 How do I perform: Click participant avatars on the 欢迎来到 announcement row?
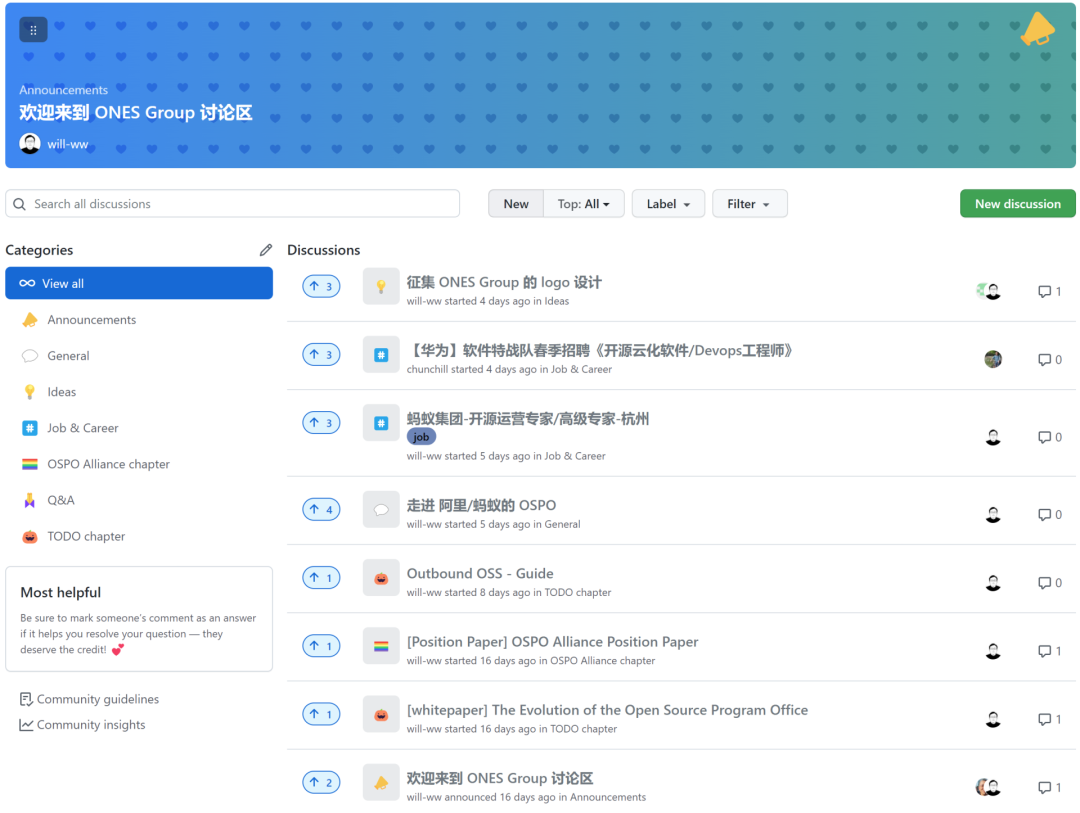pos(989,787)
